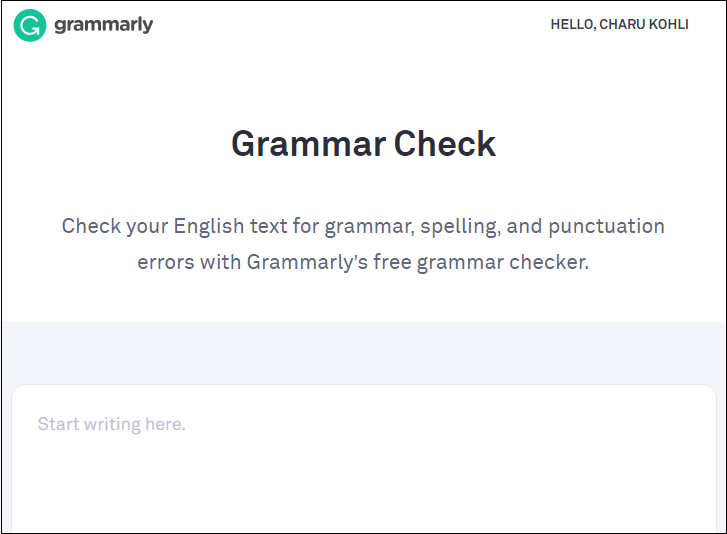Viewport: 727px width, 534px height.
Task: Open the HELLO, CHARU KOHLI account menu
Action: [619, 24]
